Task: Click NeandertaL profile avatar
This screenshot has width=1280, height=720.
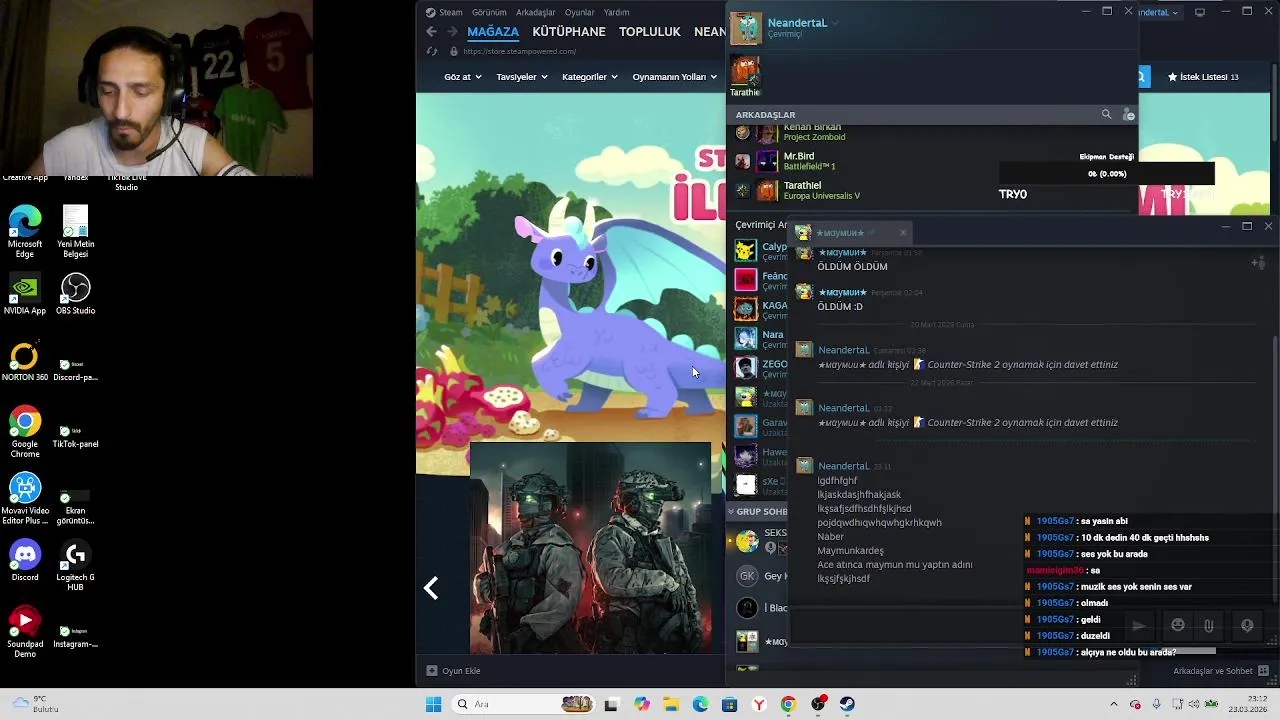Action: pyautogui.click(x=745, y=28)
